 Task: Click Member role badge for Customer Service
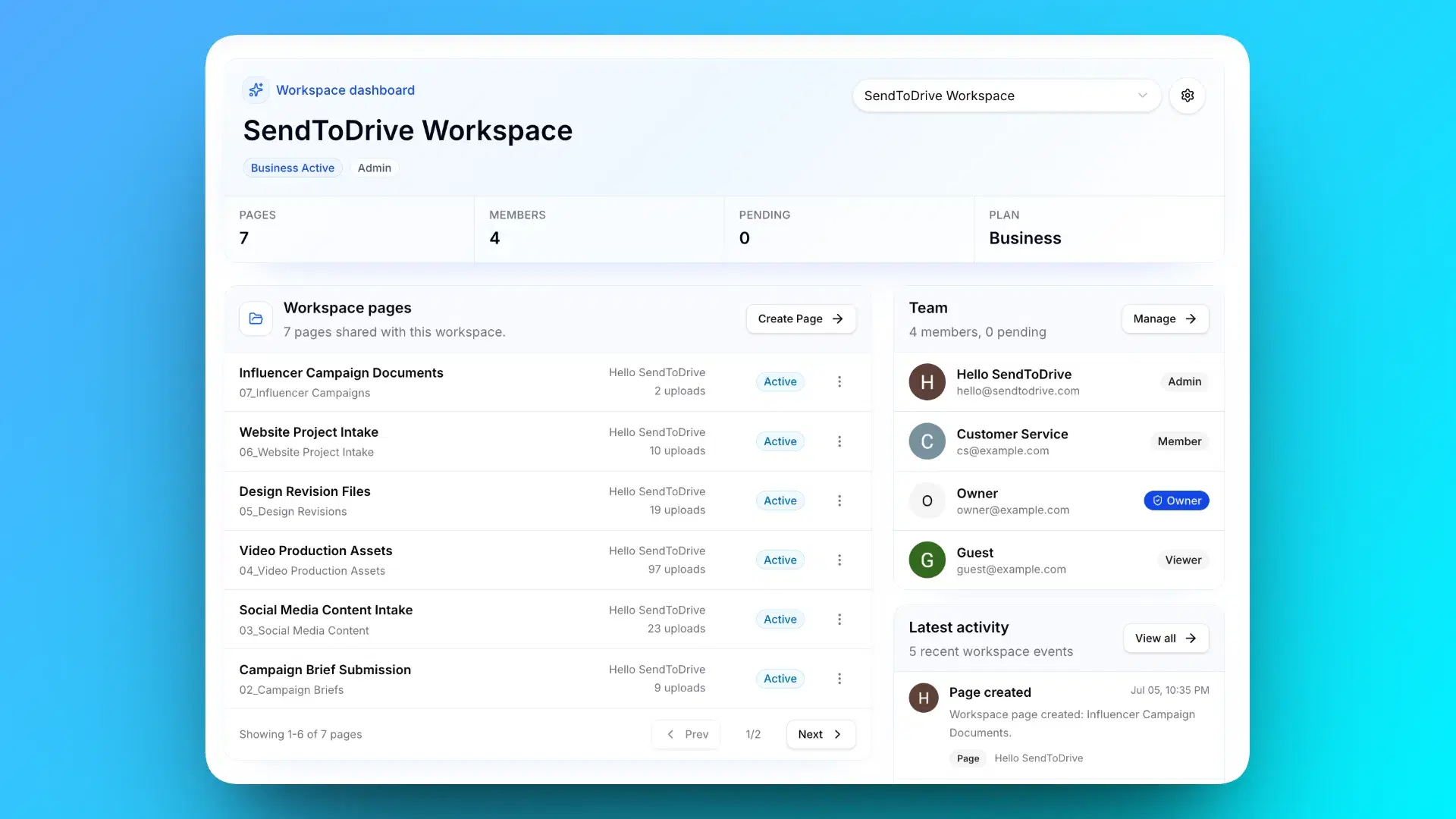[x=1179, y=441]
